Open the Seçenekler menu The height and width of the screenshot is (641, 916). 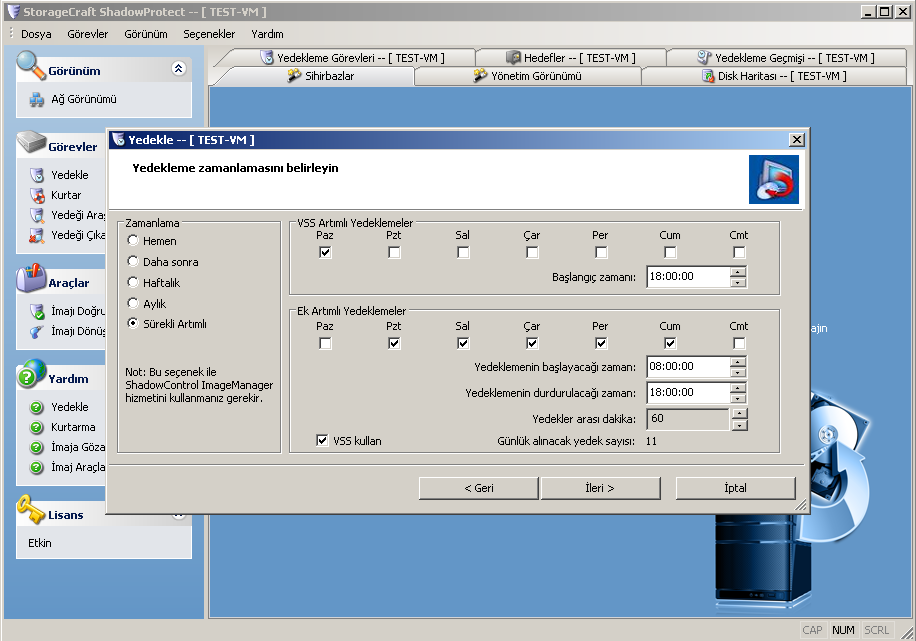209,34
